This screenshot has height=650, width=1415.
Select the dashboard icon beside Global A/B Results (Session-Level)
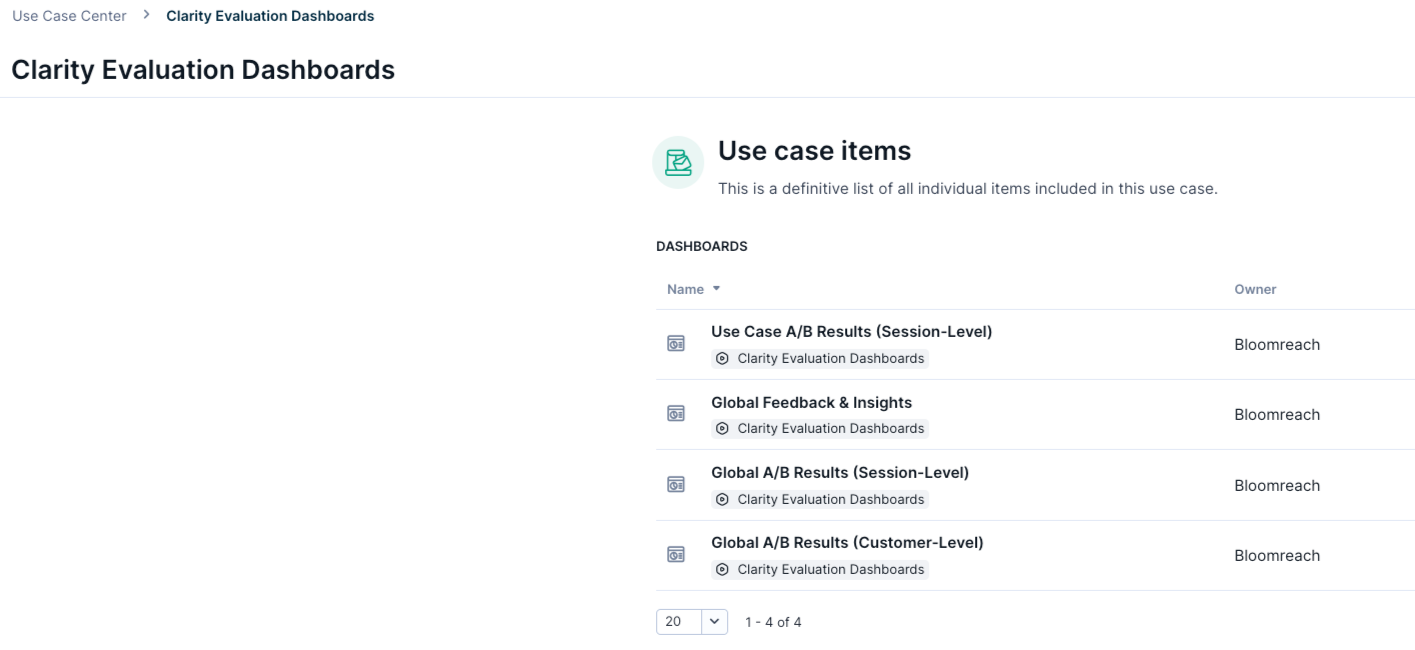click(677, 484)
